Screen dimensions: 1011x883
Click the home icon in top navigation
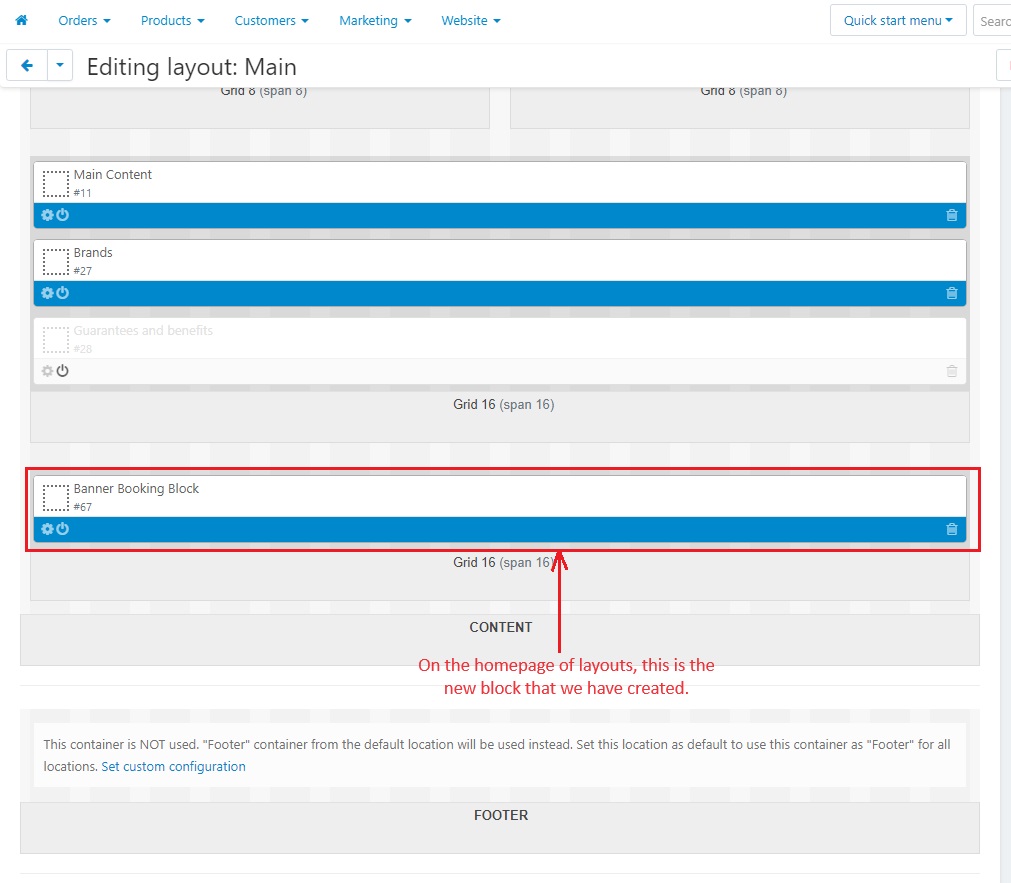click(x=21, y=20)
